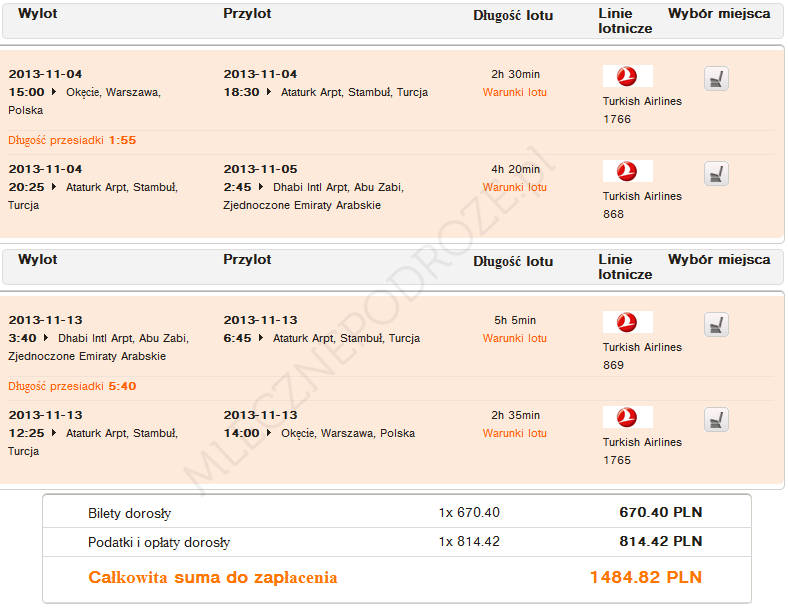Choose a seat on flight 868
The height and width of the screenshot is (608, 788).
(716, 174)
